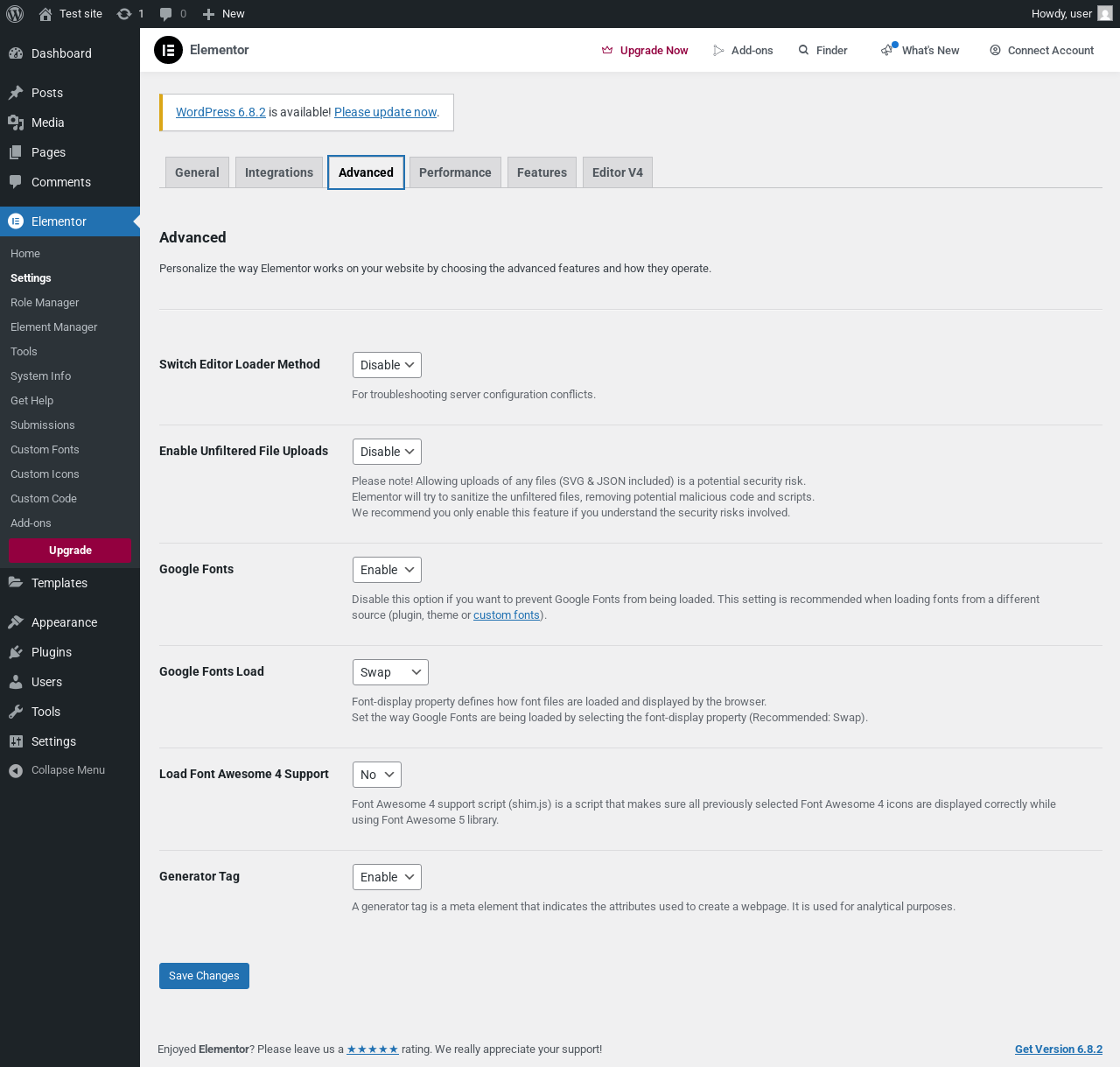Image resolution: width=1120 pixels, height=1067 pixels.
Task: Click the Media icon in sidebar
Action: tap(16, 123)
